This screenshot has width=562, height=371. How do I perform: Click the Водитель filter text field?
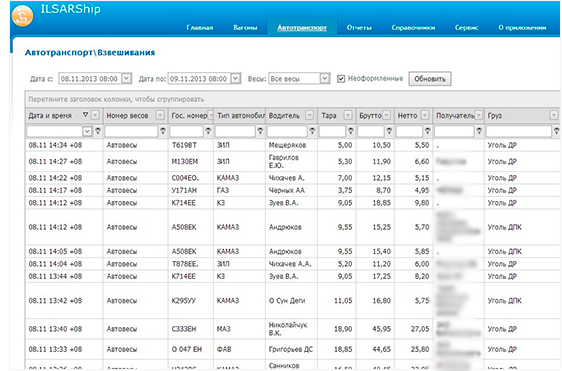pos(287,131)
